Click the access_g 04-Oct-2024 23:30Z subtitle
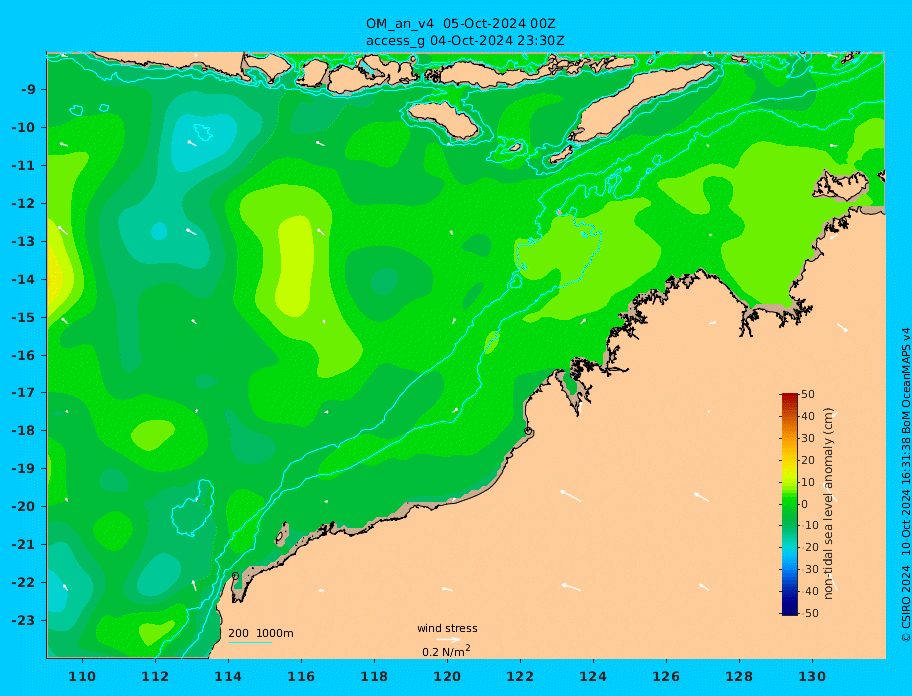 465,41
